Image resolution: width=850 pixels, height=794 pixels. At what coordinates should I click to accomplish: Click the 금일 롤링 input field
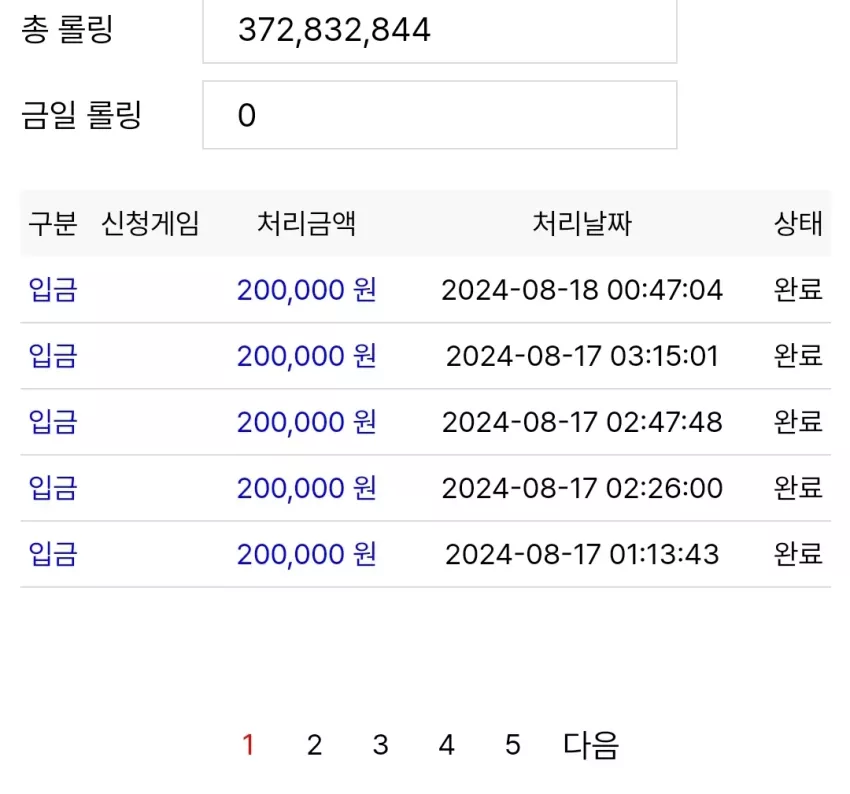point(440,115)
